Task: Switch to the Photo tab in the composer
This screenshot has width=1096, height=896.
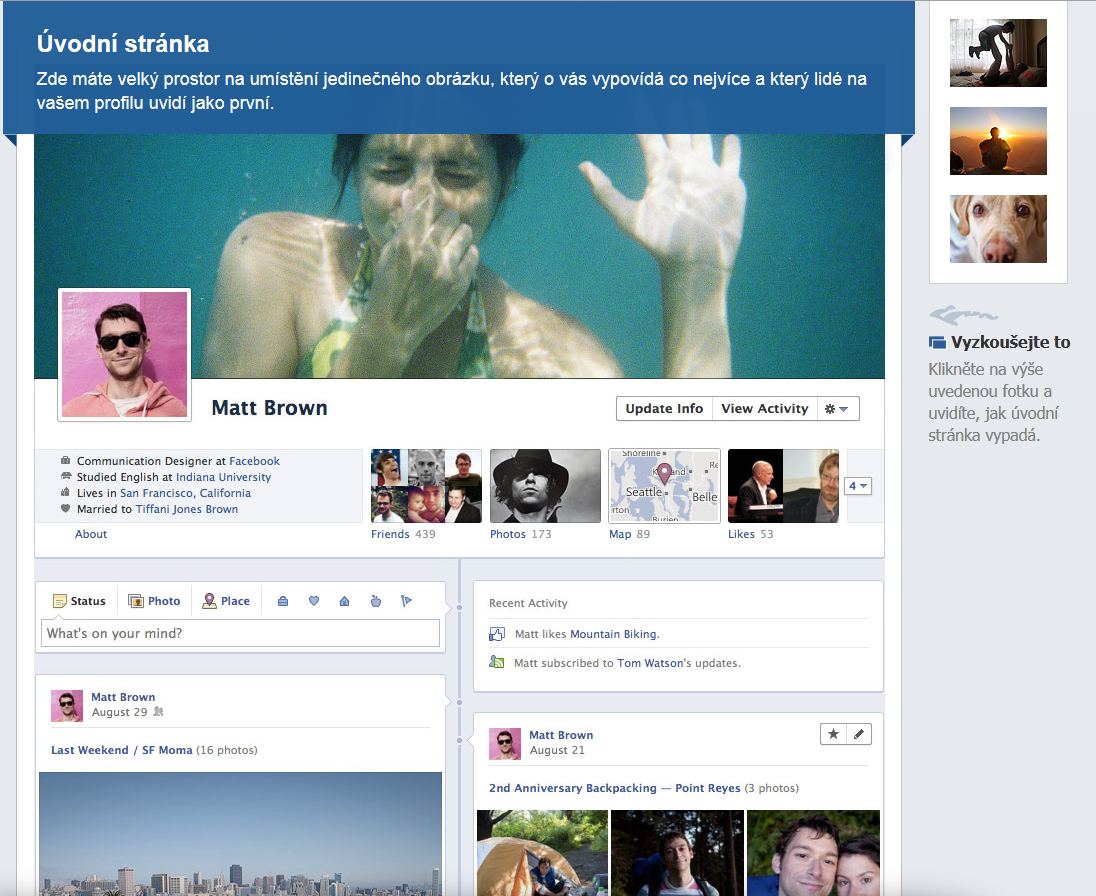Action: point(155,601)
